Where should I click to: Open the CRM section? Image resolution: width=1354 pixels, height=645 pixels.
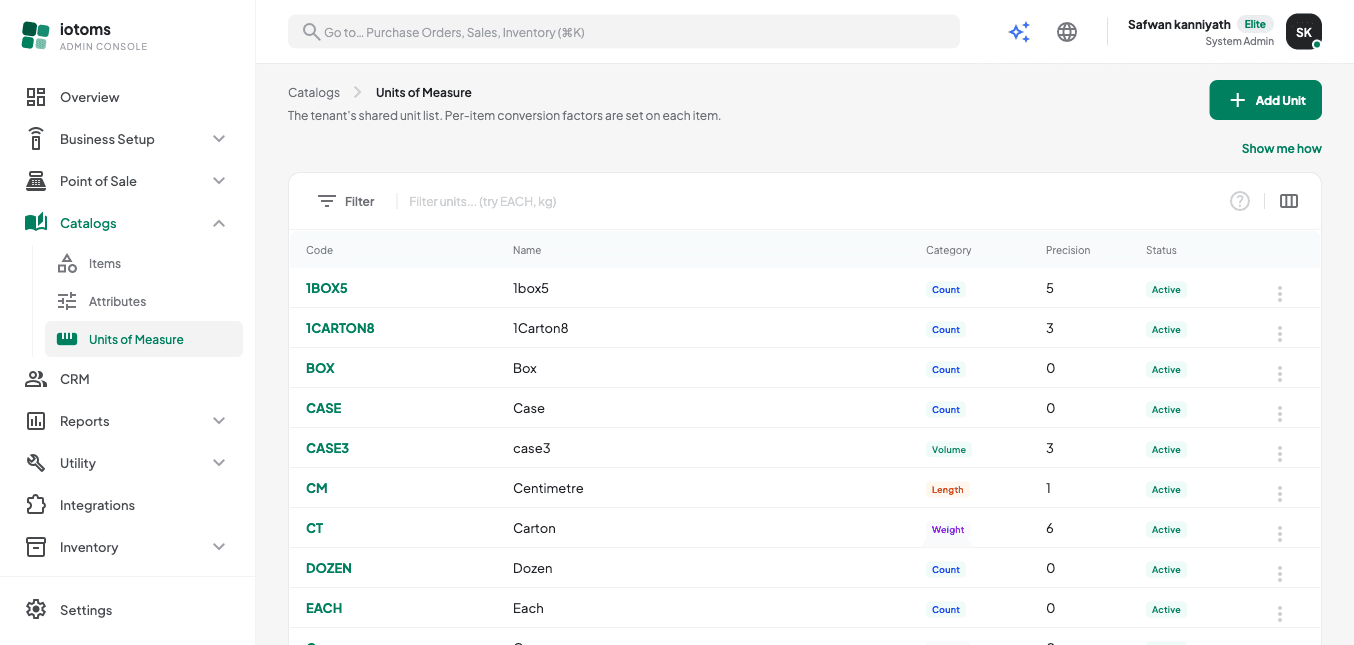[127, 379]
